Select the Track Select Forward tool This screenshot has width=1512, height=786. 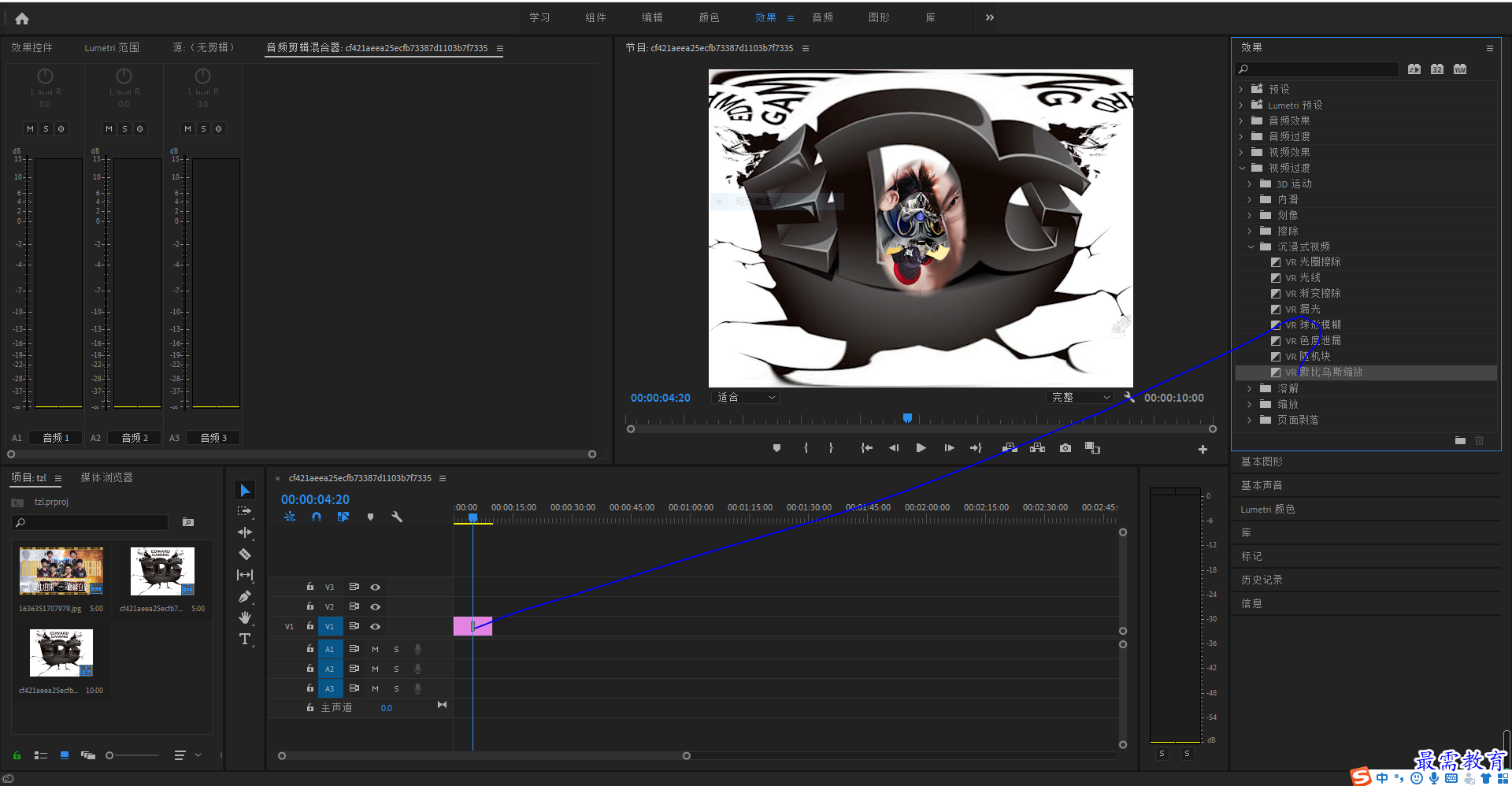click(x=245, y=511)
